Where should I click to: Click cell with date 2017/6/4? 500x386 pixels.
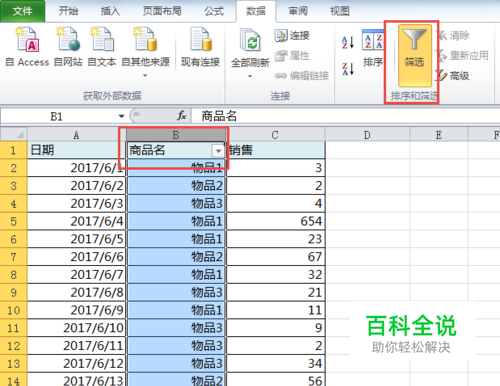point(76,221)
